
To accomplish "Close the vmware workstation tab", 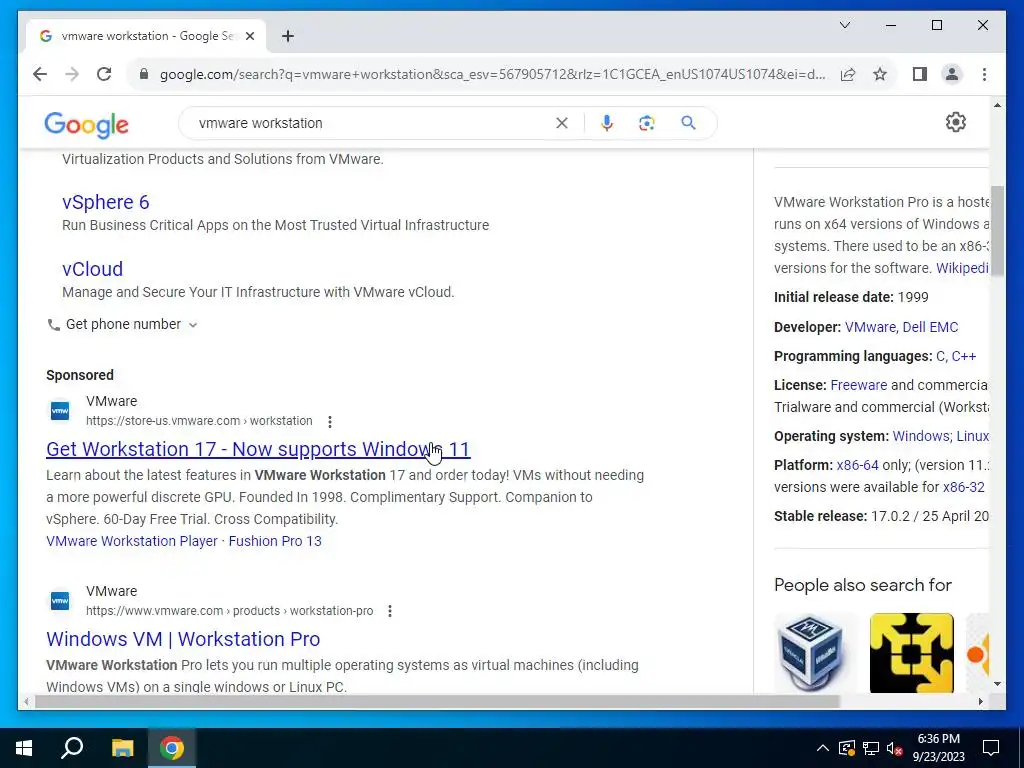I will (x=249, y=36).
